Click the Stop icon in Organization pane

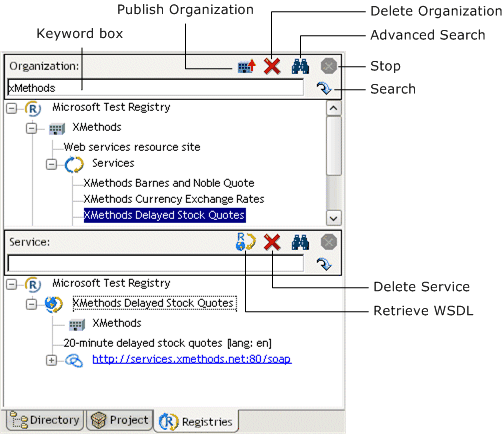pyautogui.click(x=329, y=66)
